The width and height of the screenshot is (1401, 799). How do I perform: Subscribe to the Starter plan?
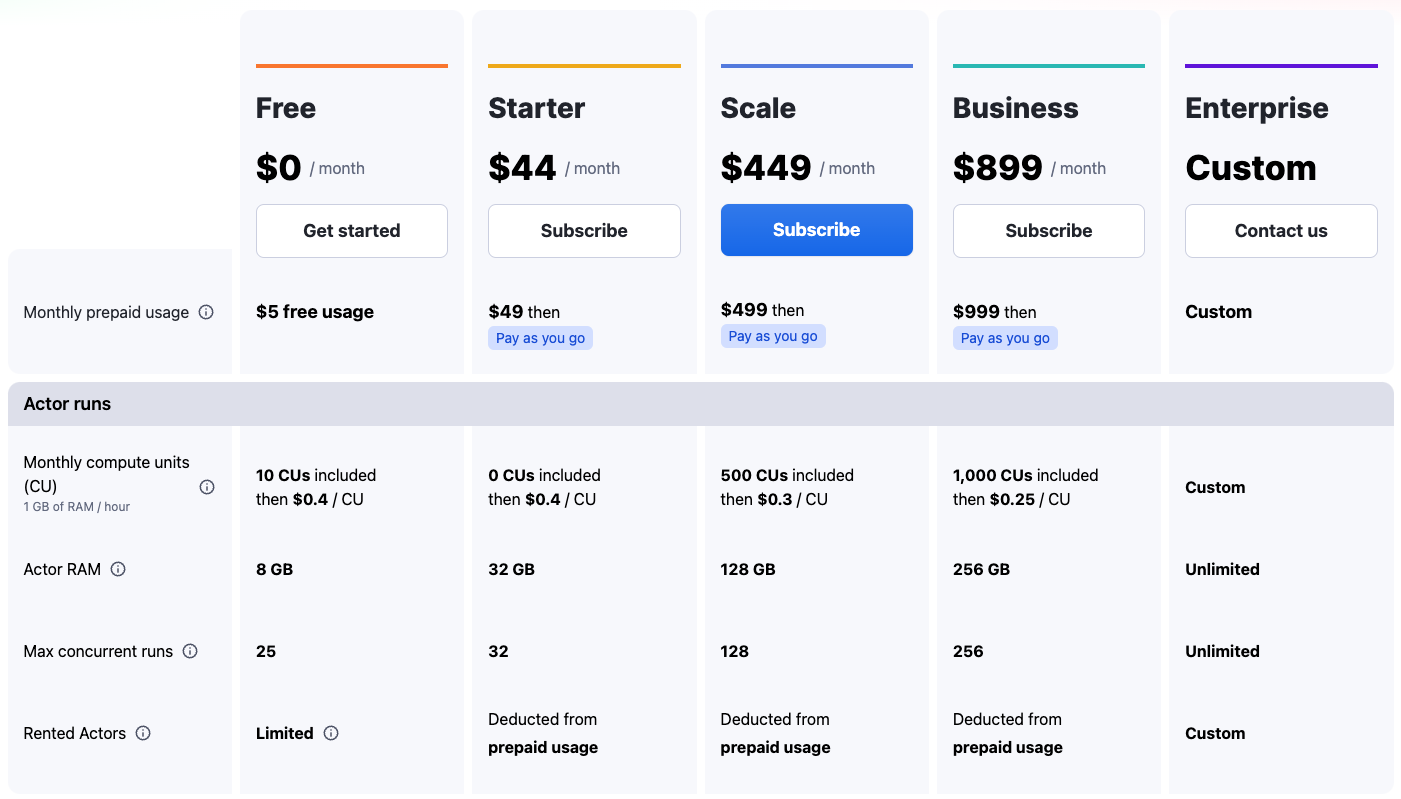pyautogui.click(x=584, y=231)
